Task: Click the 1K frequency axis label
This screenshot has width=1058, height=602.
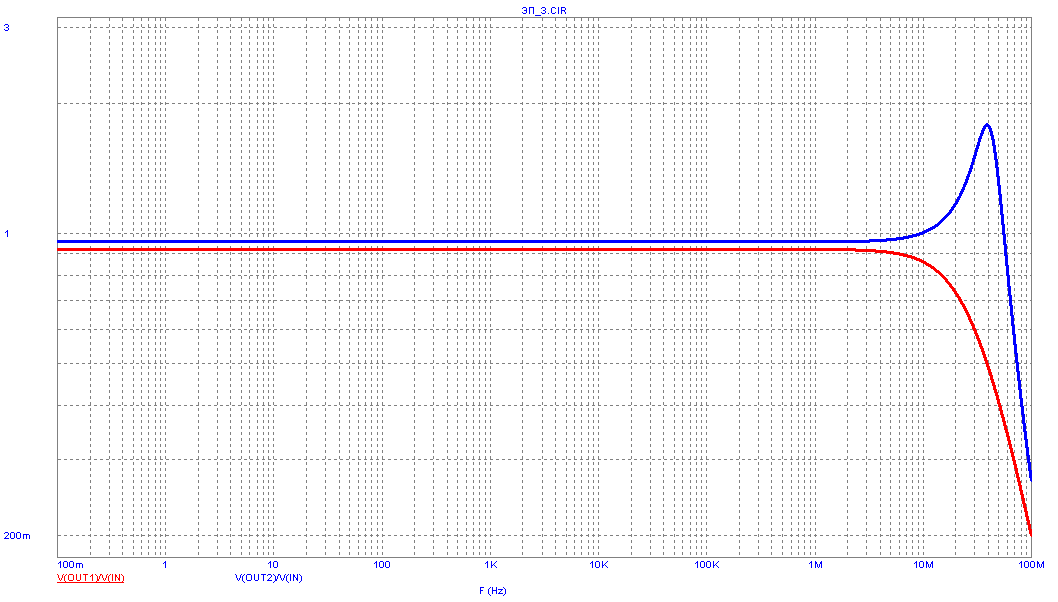Action: 491,564
